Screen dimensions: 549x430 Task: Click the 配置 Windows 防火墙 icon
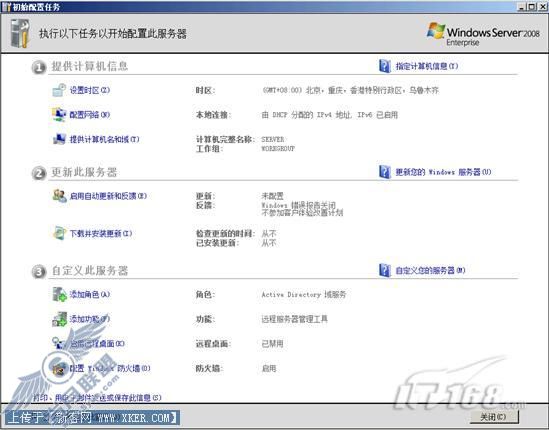[x=59, y=368]
